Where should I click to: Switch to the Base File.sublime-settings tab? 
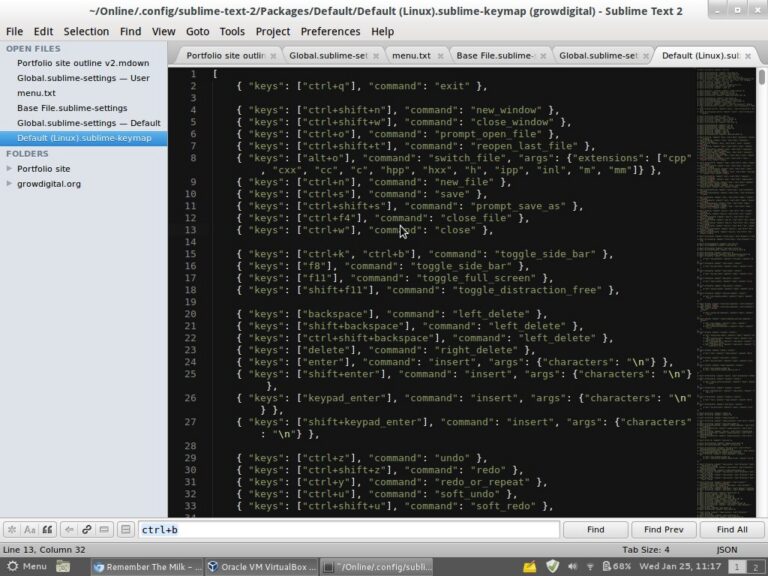(x=496, y=56)
